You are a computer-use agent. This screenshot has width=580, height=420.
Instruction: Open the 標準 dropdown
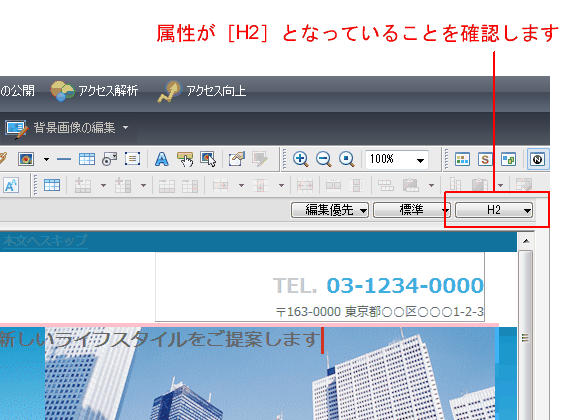411,210
